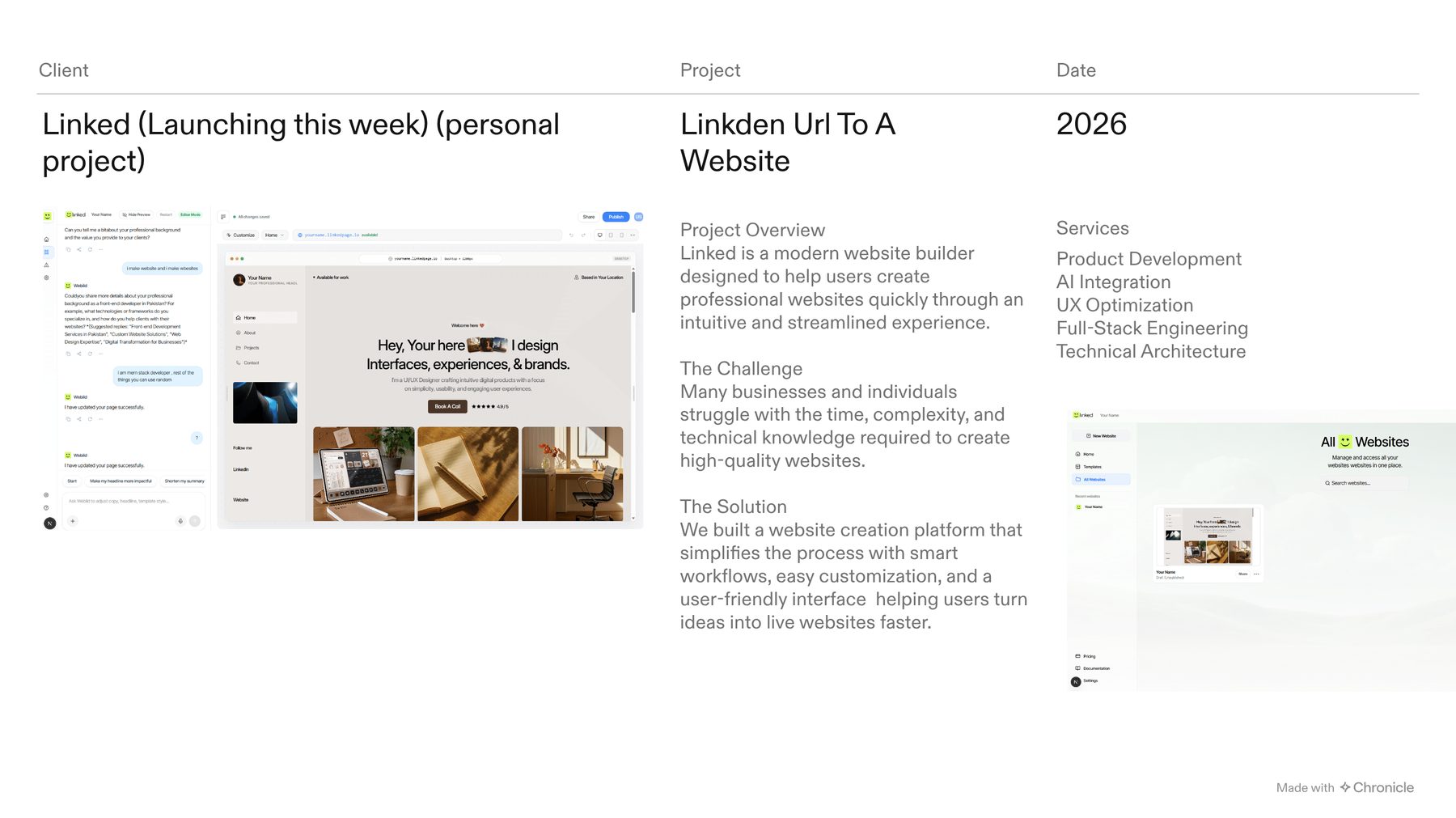Click the highlighted grid icon in editor left rail

point(46,252)
